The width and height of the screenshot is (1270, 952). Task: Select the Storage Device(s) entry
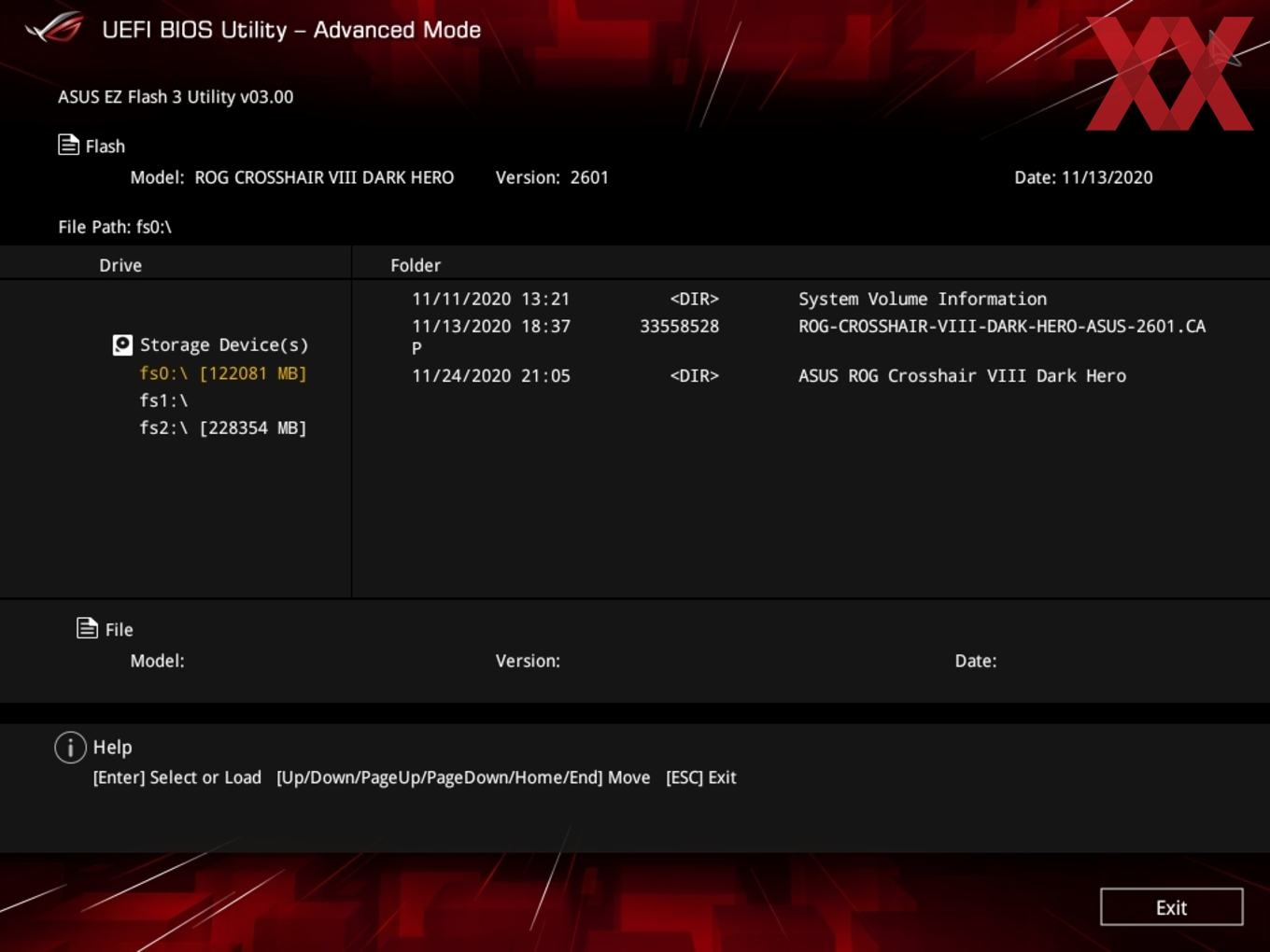(x=224, y=345)
